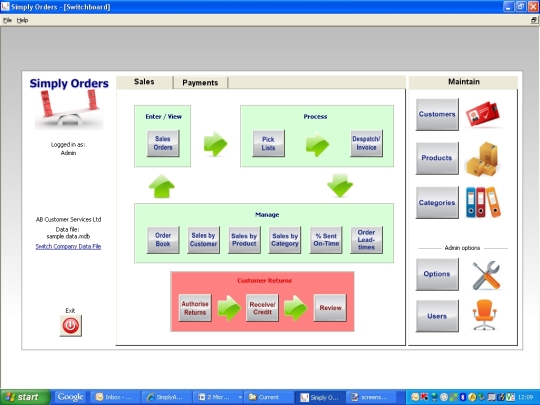This screenshot has height=405, width=540.
Task: Open the File menu
Action: pos(7,20)
